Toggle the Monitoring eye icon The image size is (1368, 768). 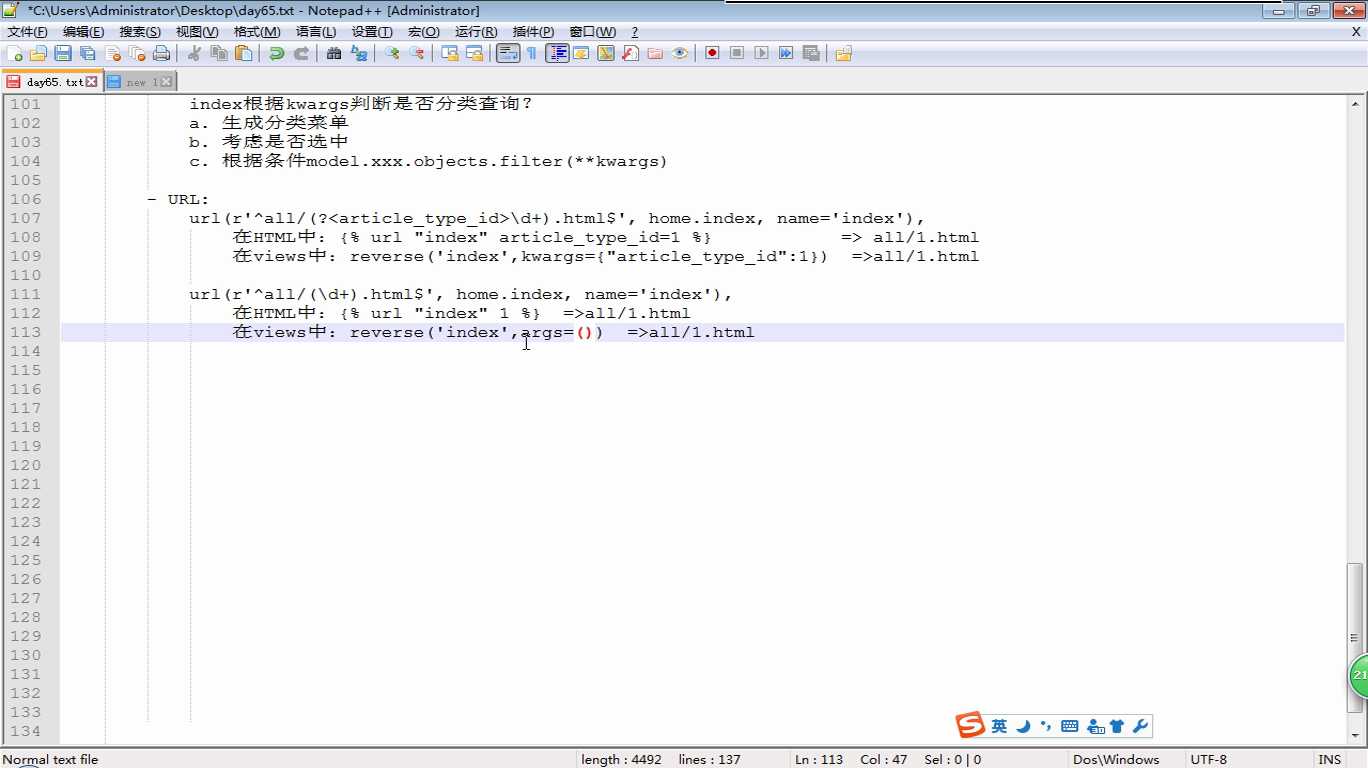680,53
